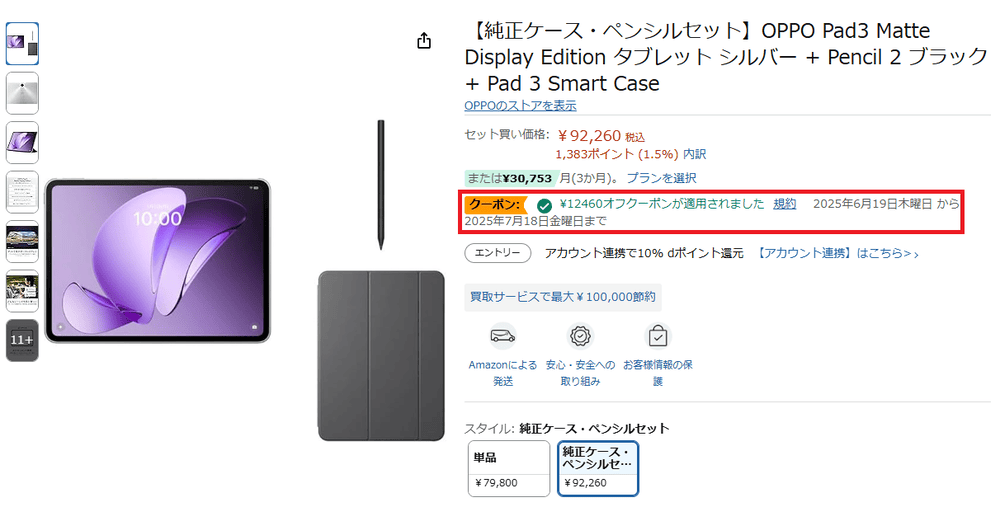Viewport: 1000px width, 507px height.
Task: Click the 買取サービスで最大¥100,000節約 banner
Action: tap(562, 297)
